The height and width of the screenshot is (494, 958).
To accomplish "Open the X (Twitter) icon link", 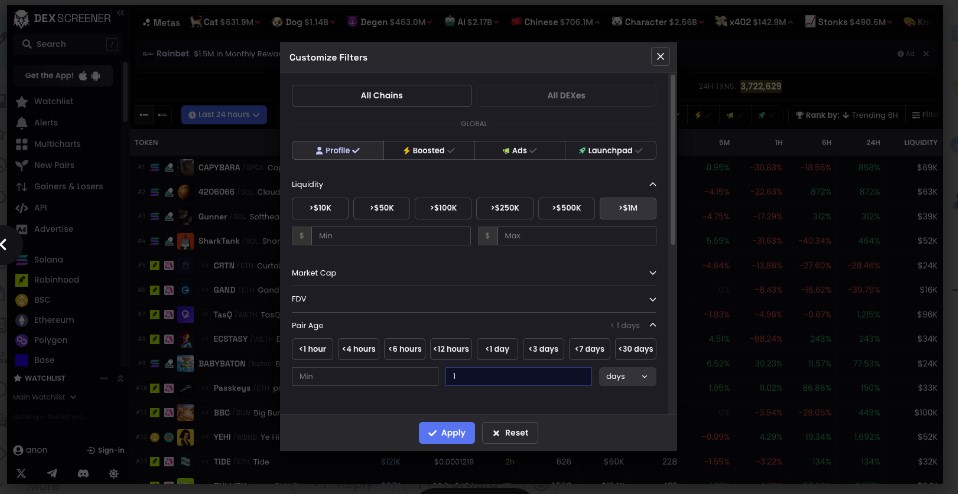I will point(21,474).
